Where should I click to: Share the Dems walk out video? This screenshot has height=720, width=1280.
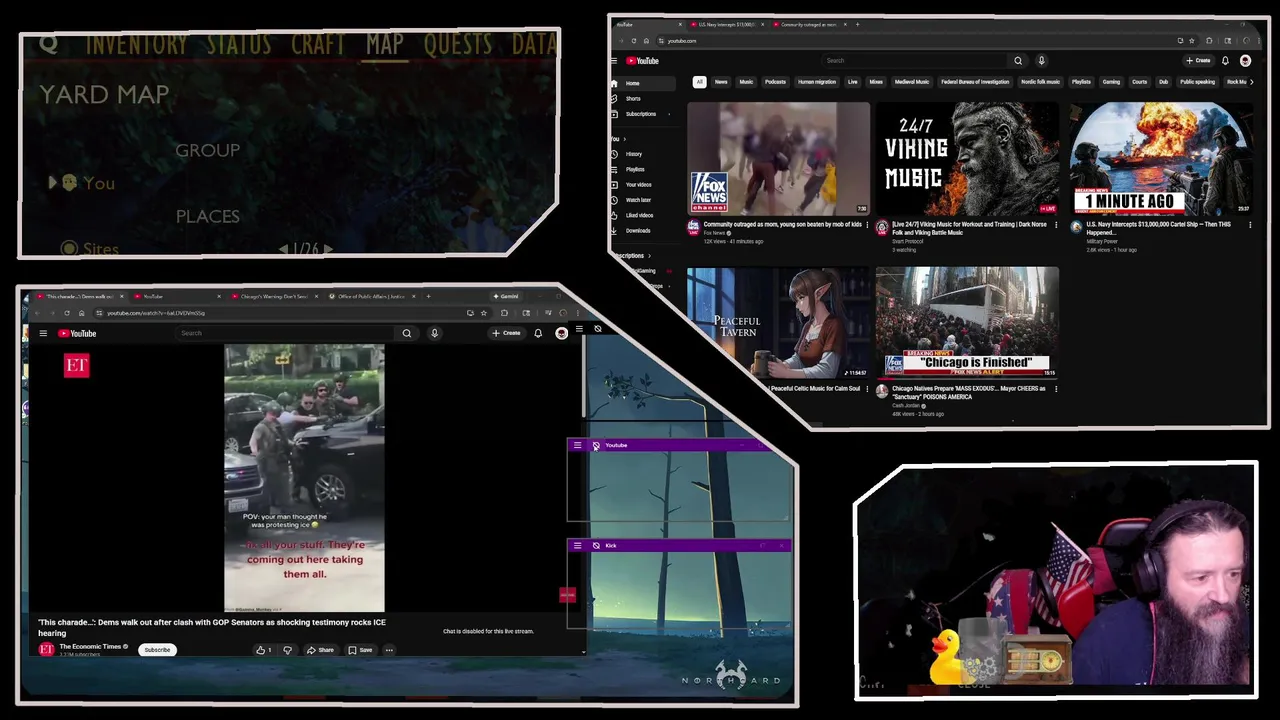coord(320,650)
